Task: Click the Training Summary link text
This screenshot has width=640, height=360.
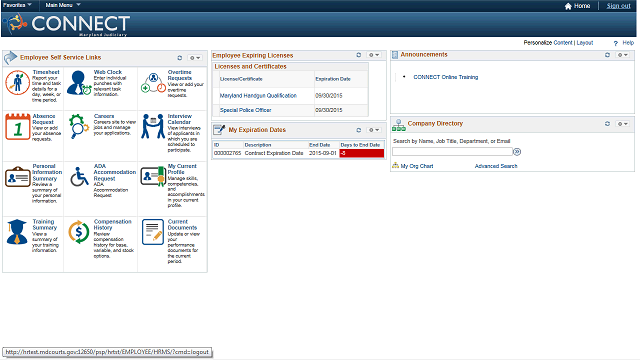Action: click(x=44, y=224)
